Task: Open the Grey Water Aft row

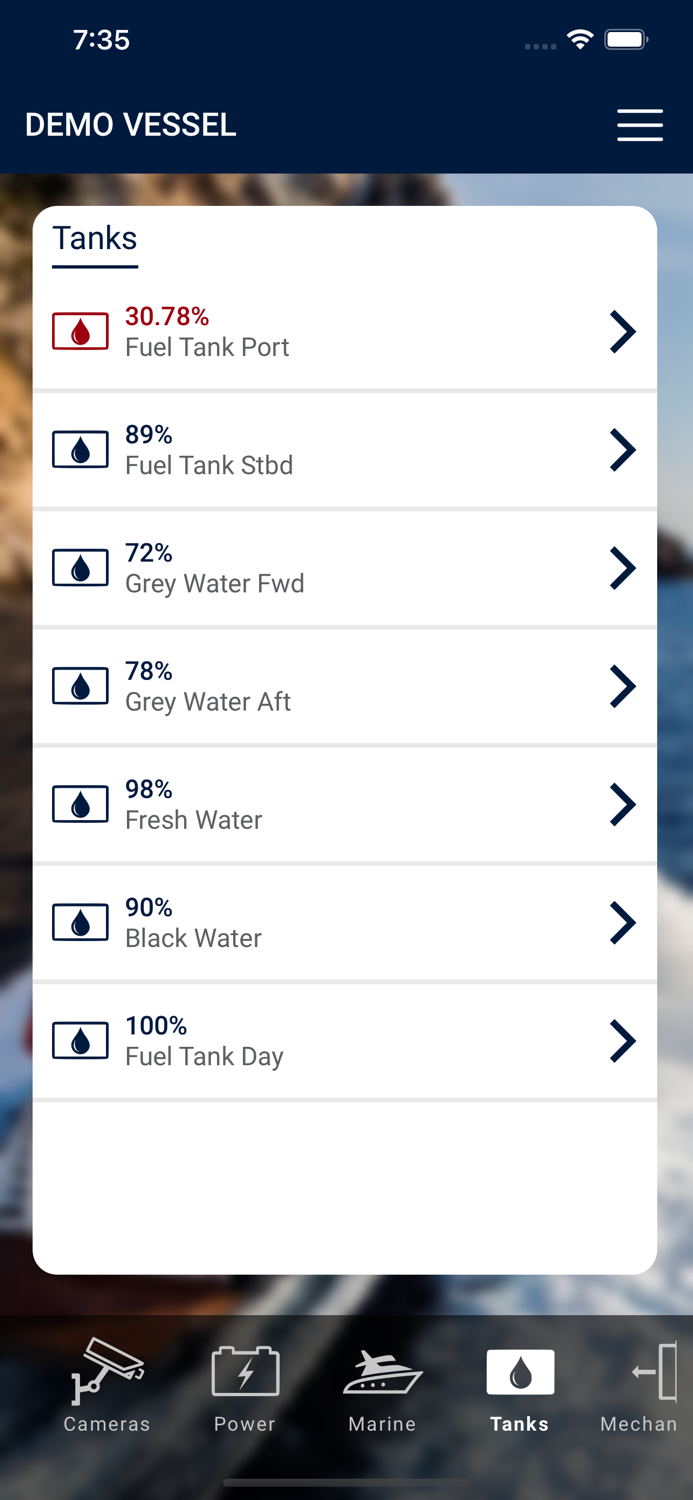Action: tap(345, 686)
